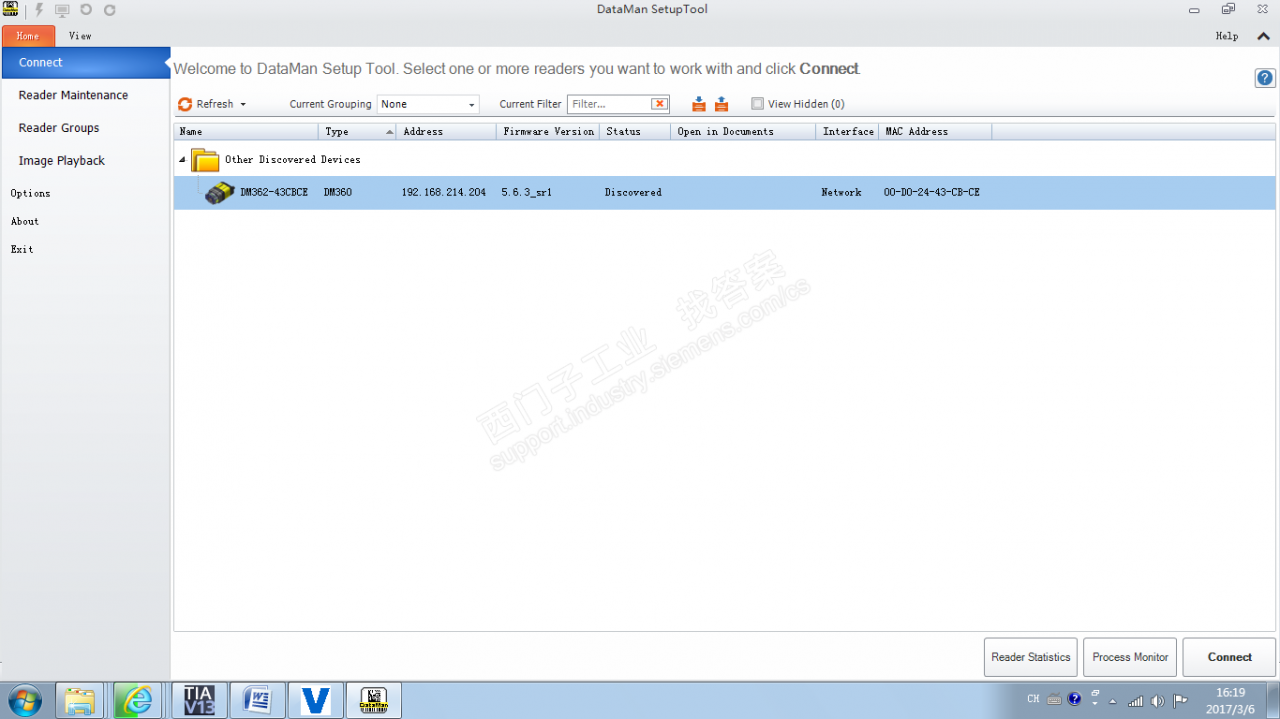Click the lightning bolt quick access icon
1280x719 pixels.
pyautogui.click(x=40, y=10)
